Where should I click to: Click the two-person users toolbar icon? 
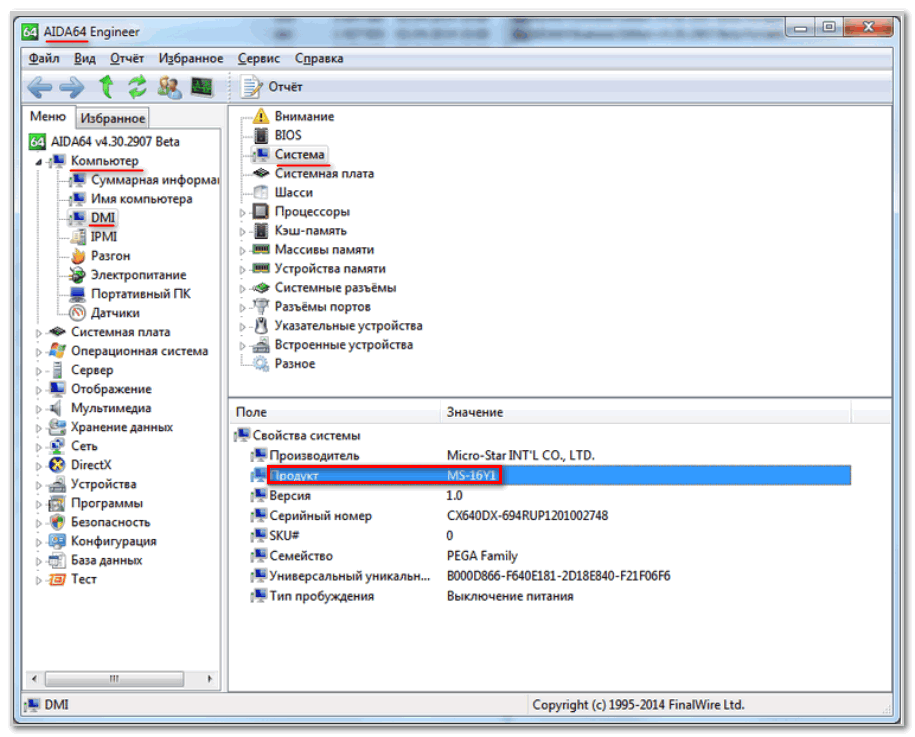(x=169, y=87)
